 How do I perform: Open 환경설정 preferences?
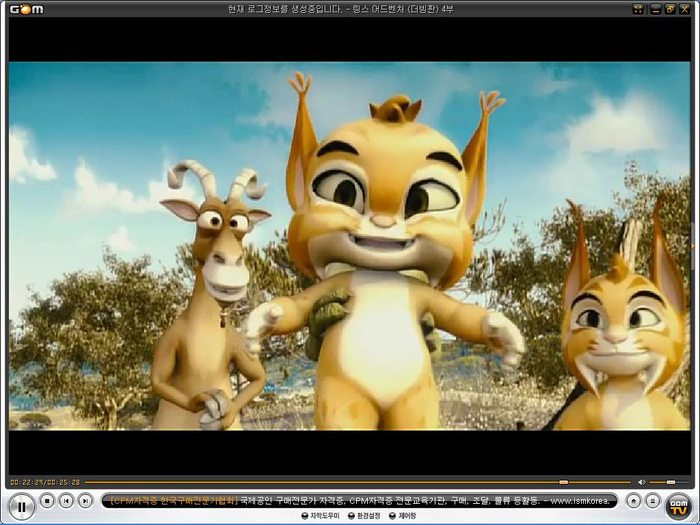364,516
